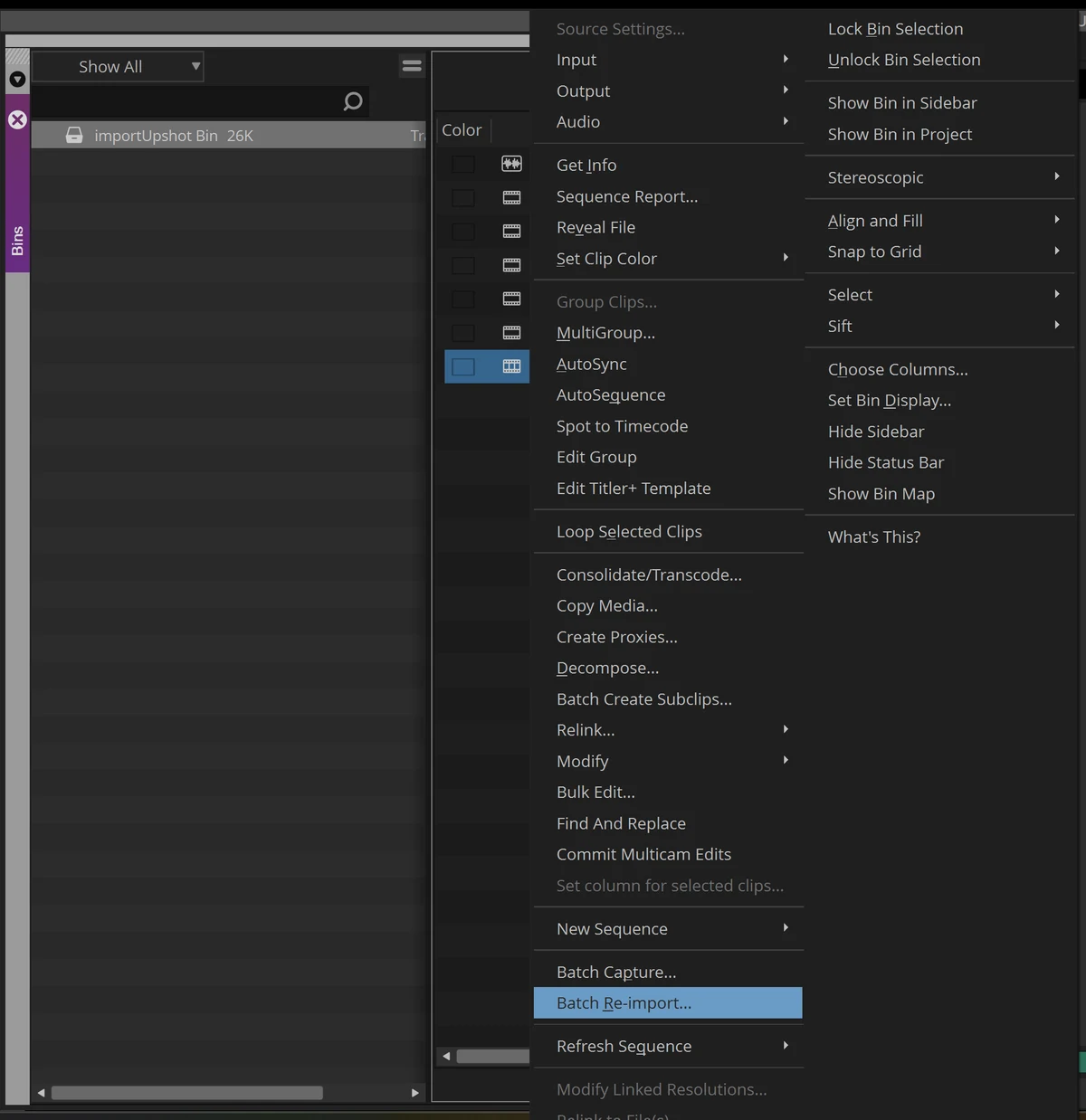The image size is (1086, 1120).
Task: Click left arrow of bin contents scrollbar
Action: click(x=446, y=1056)
